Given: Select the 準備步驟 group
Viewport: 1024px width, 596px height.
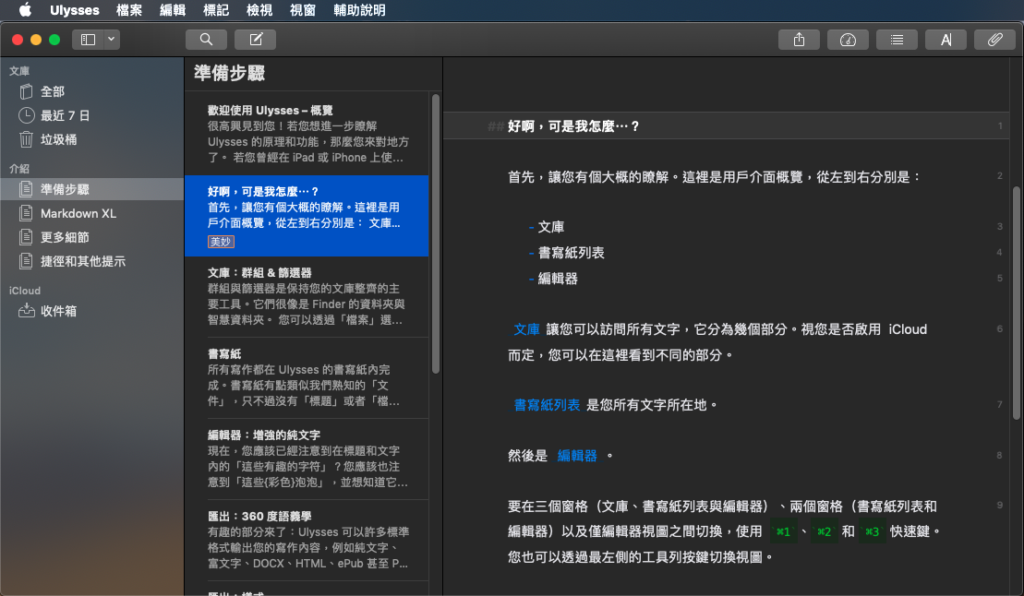Looking at the screenshot, I should [92, 189].
